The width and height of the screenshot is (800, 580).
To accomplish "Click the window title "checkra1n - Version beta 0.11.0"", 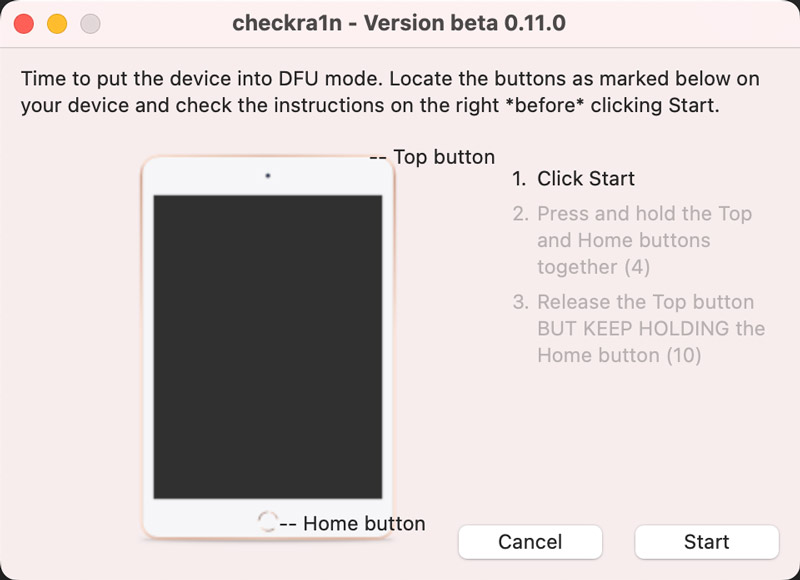I will (399, 23).
